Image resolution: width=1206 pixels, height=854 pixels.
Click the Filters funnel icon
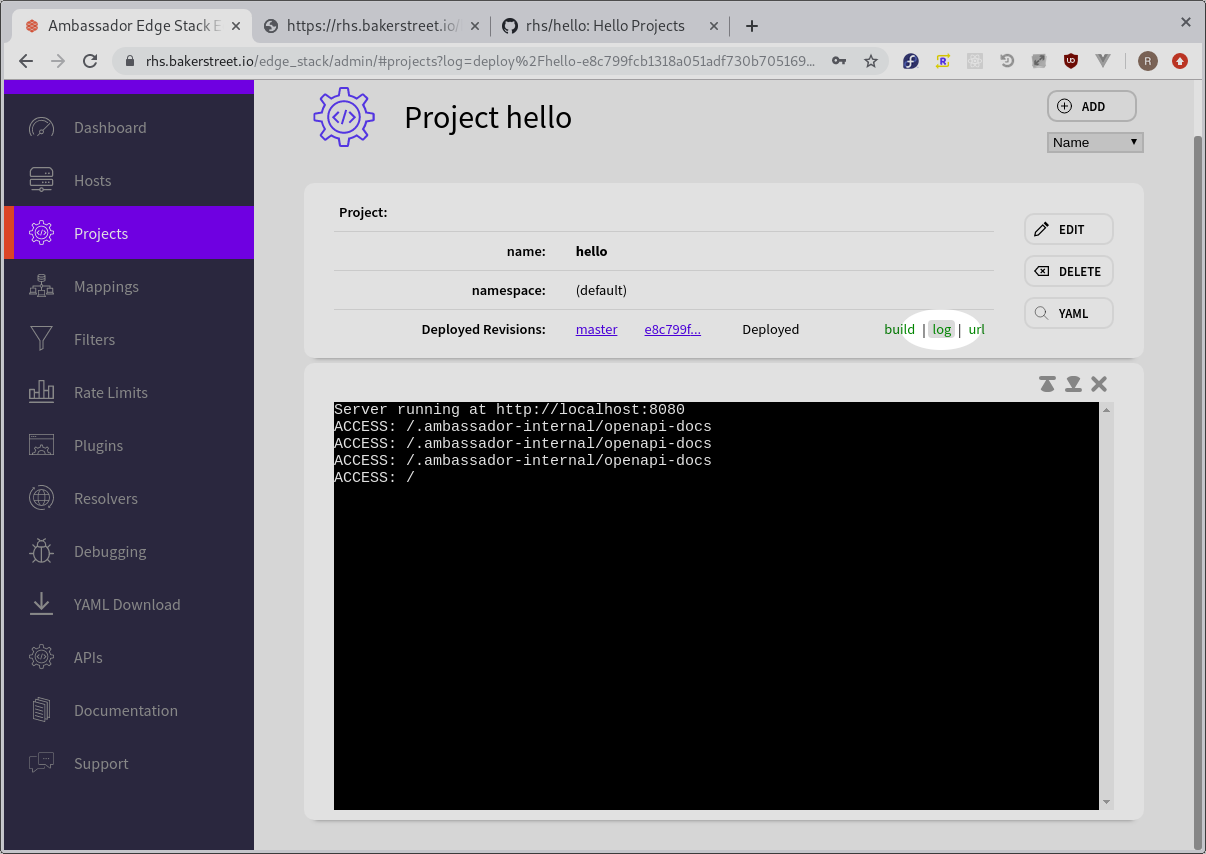(x=41, y=339)
